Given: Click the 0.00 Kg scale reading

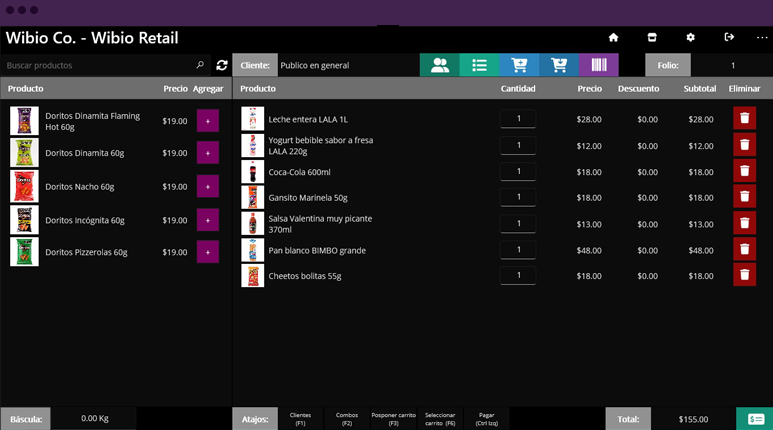Looking at the screenshot, I should pos(95,418).
